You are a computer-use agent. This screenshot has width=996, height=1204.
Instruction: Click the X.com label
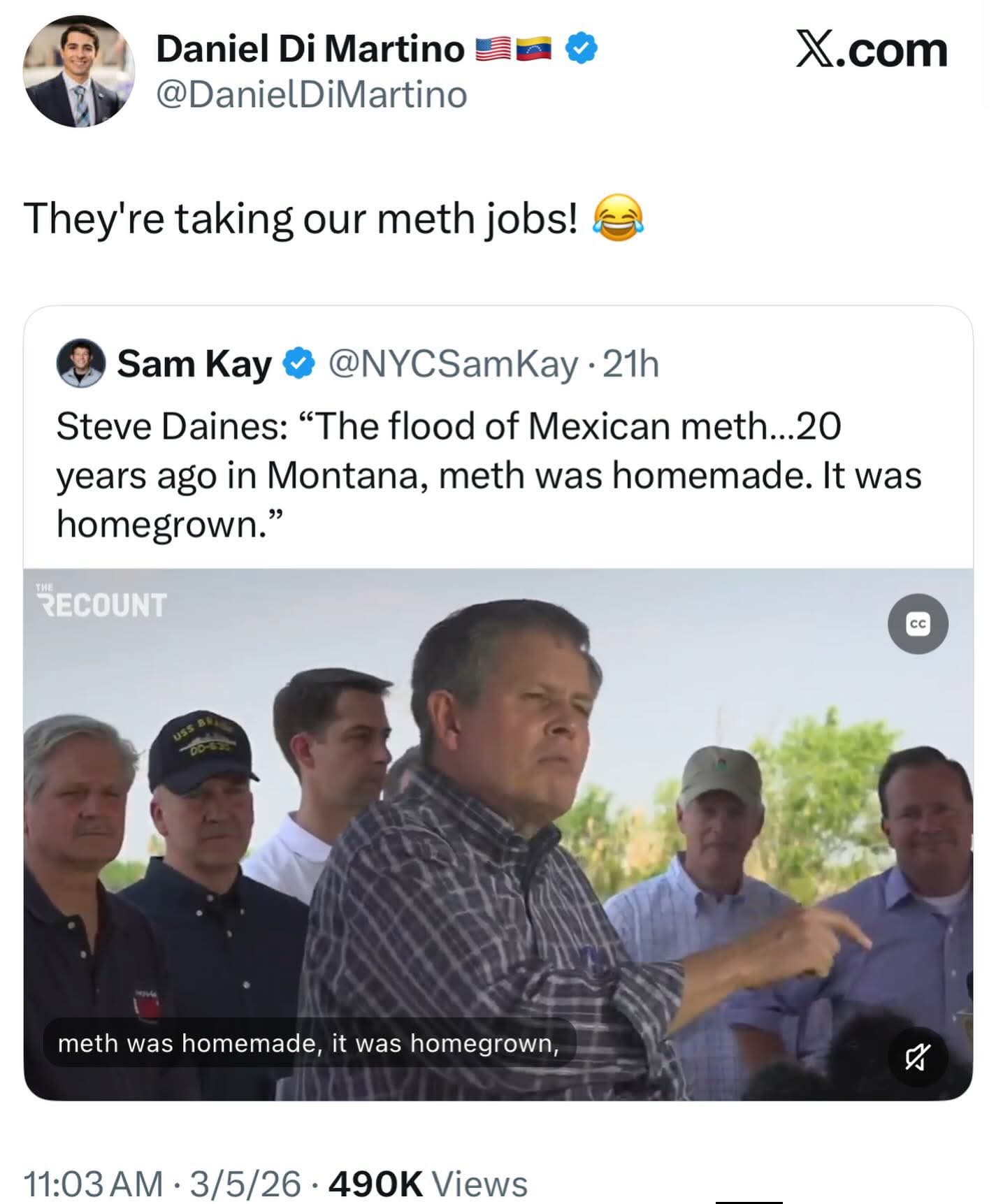click(871, 50)
